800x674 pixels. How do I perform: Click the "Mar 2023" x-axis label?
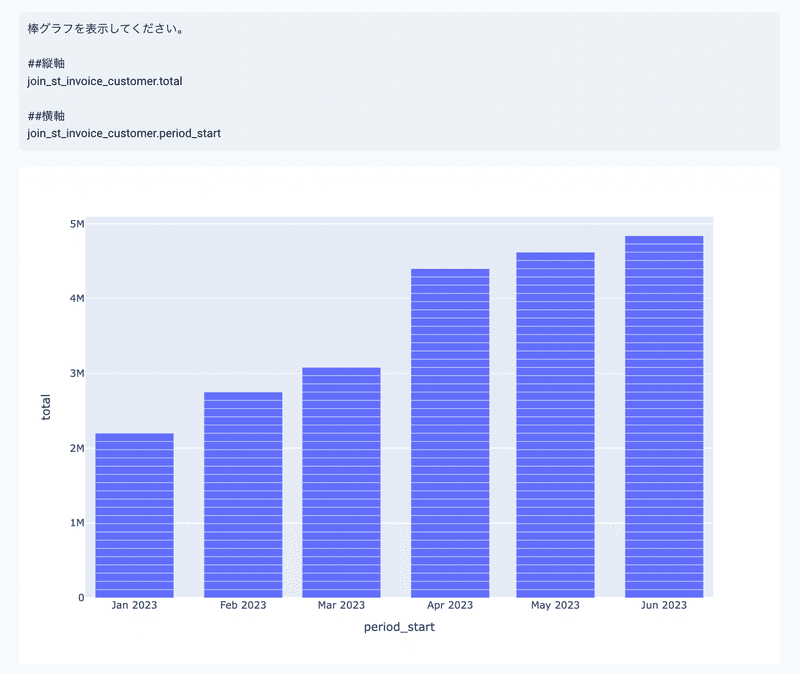click(341, 605)
